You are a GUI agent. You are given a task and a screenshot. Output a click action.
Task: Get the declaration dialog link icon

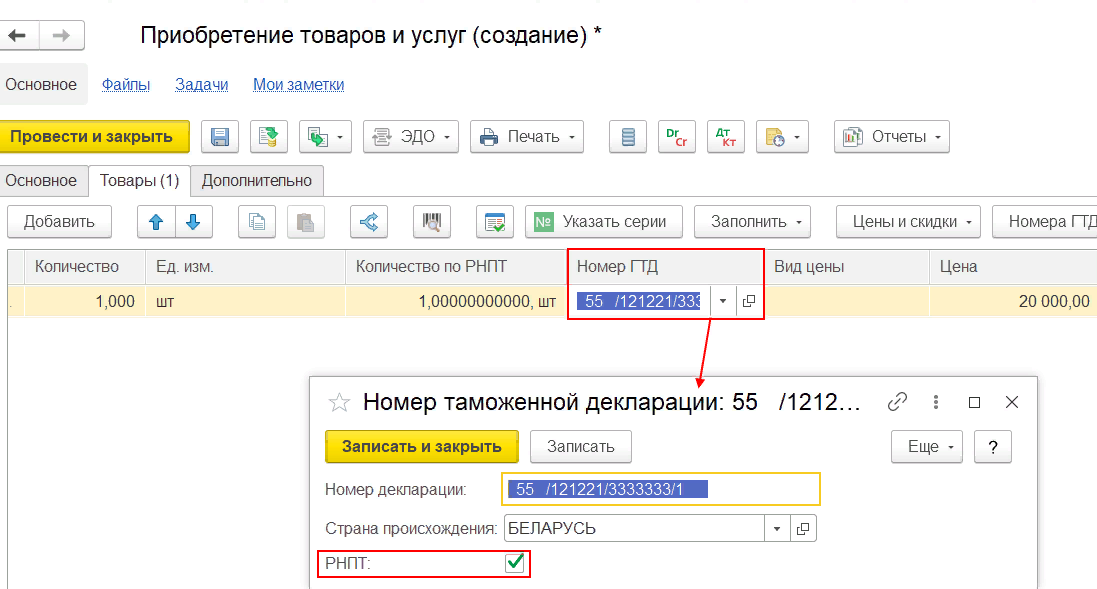(x=897, y=402)
